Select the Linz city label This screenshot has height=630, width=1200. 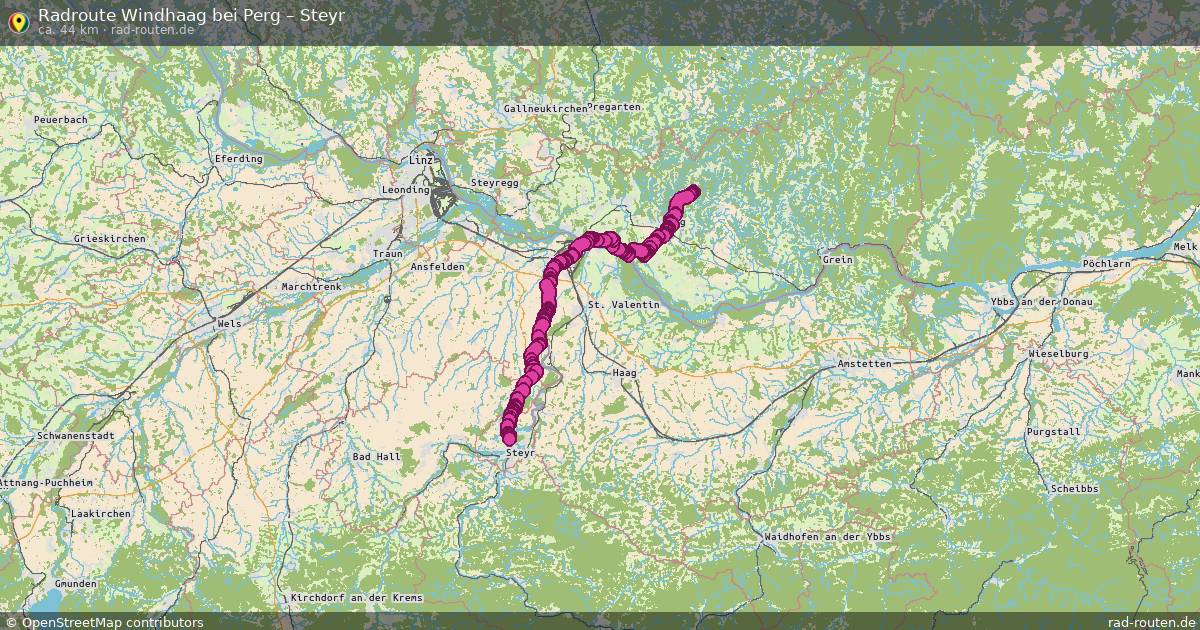421,160
